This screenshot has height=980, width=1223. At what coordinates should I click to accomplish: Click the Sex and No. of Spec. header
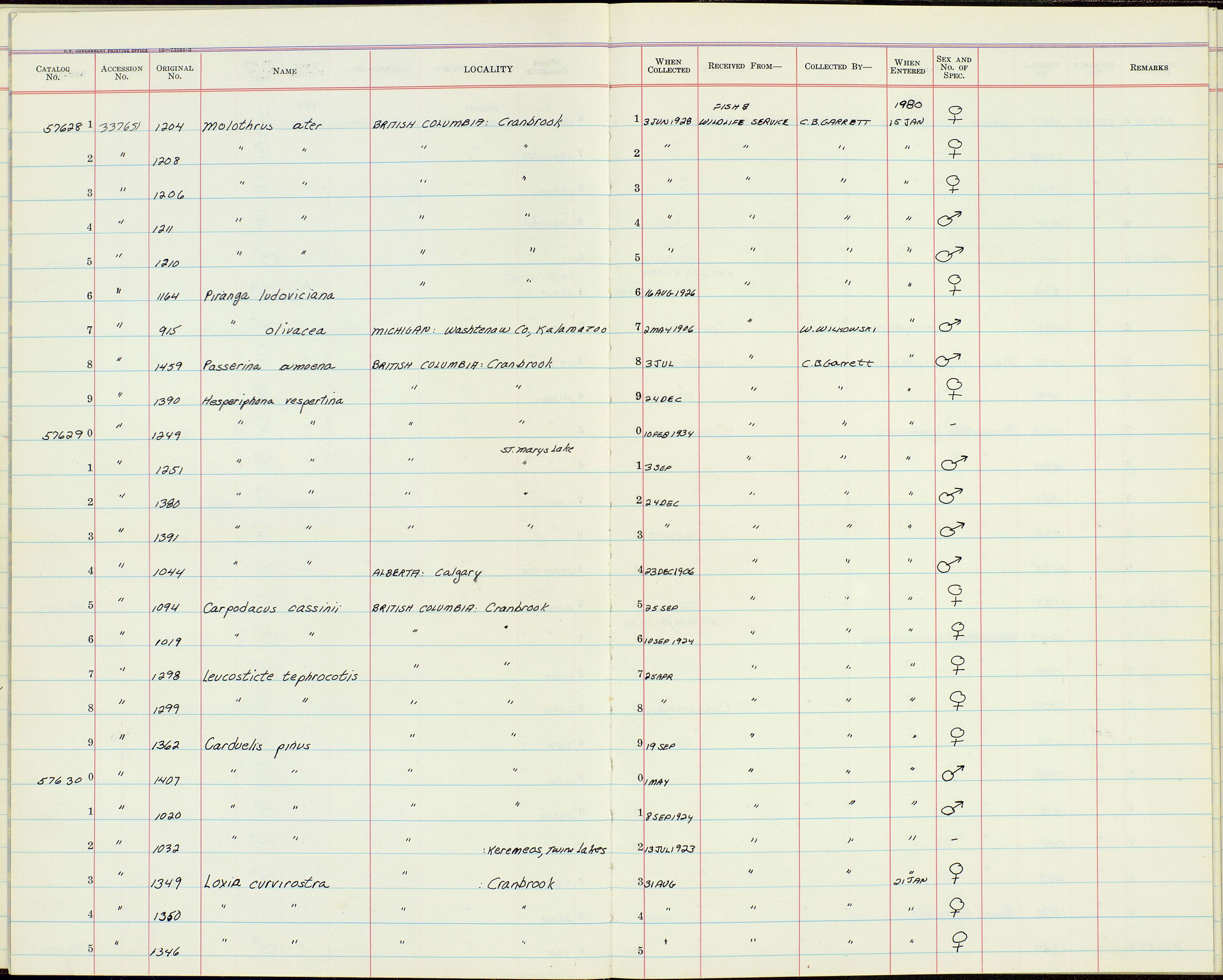click(x=954, y=67)
